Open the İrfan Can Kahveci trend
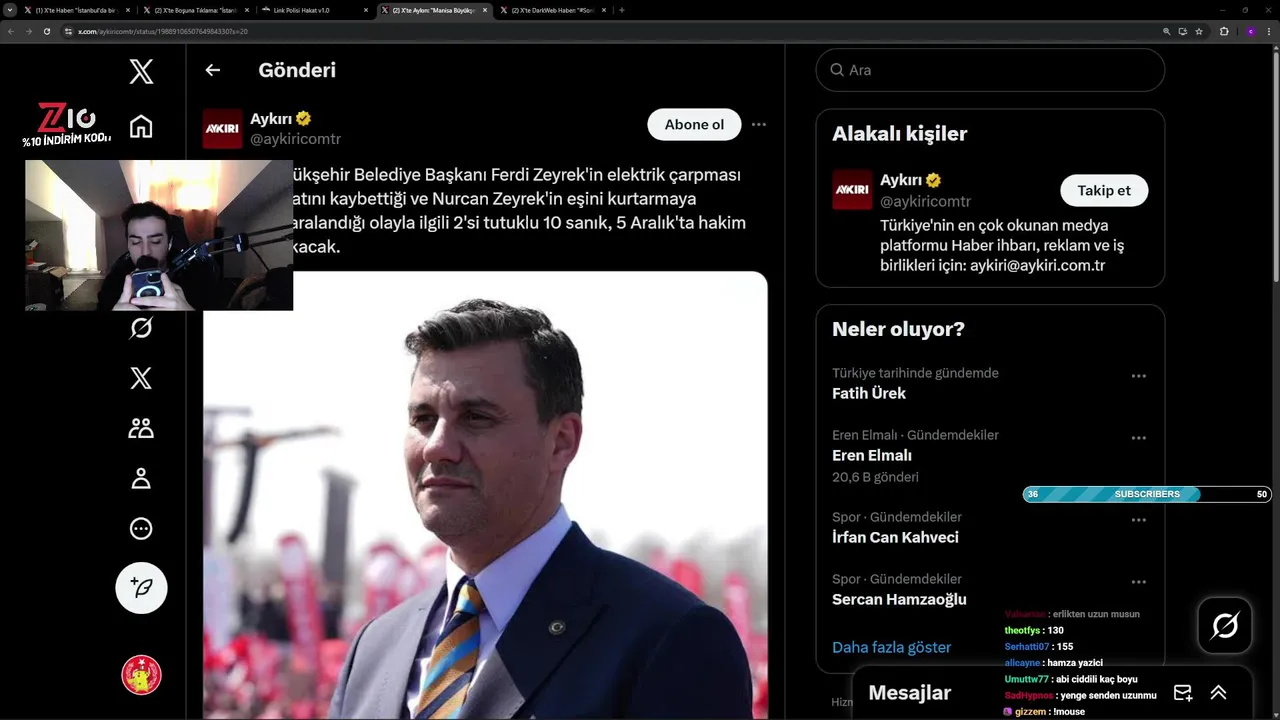Screen dimensions: 1280x720 (895, 537)
